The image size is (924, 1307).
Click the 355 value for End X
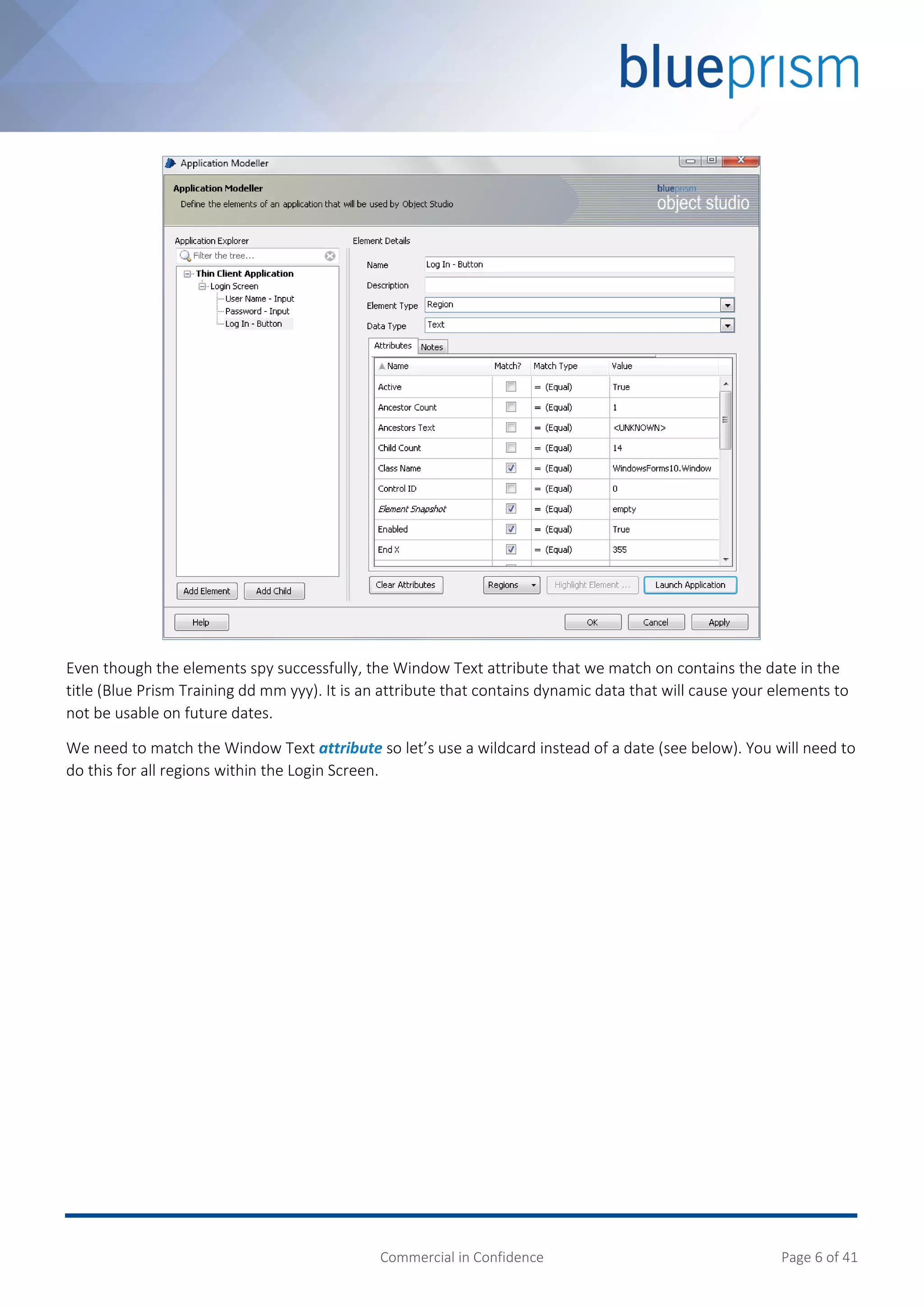coord(619,550)
